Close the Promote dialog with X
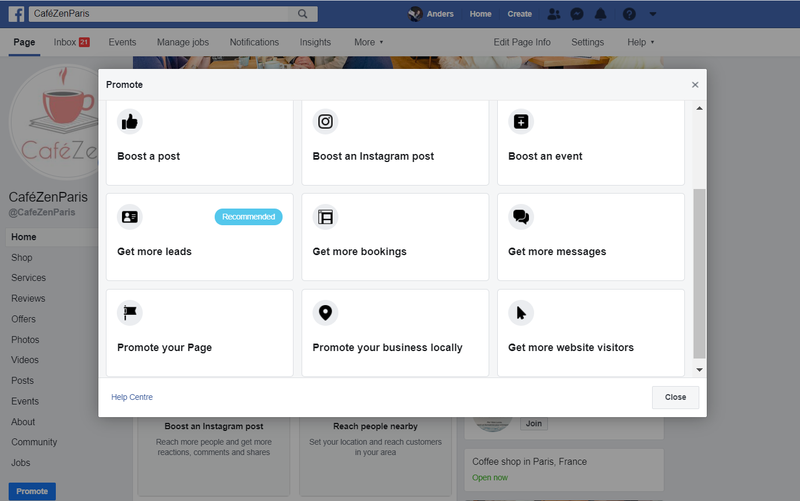 point(695,85)
